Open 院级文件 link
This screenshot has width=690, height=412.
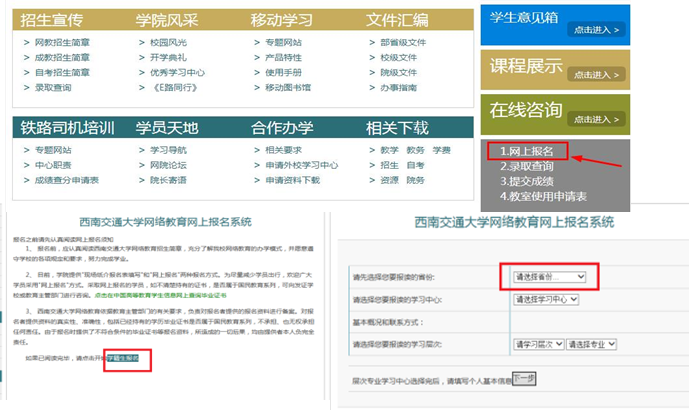398,73
